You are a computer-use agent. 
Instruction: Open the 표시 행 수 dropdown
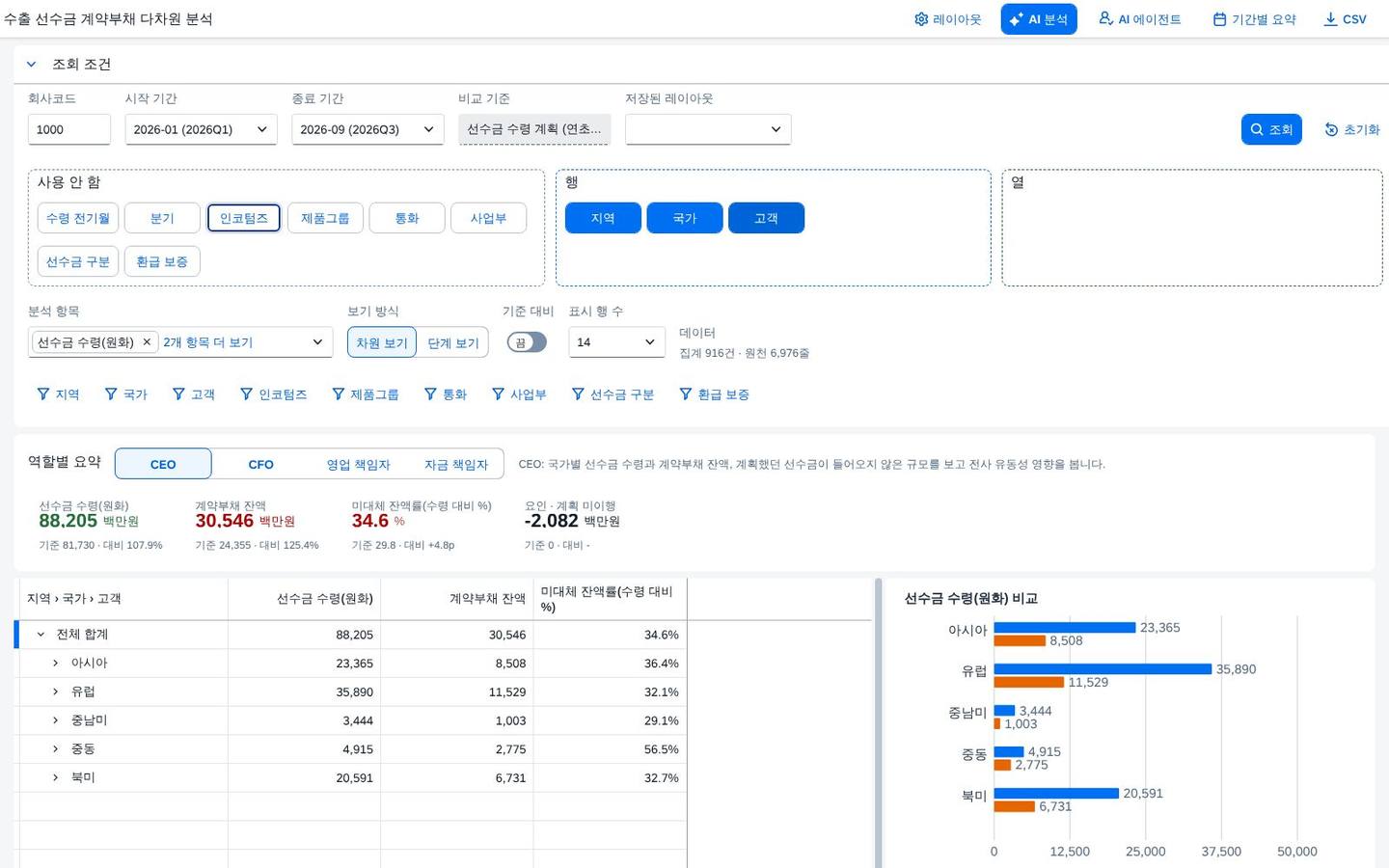tap(616, 342)
